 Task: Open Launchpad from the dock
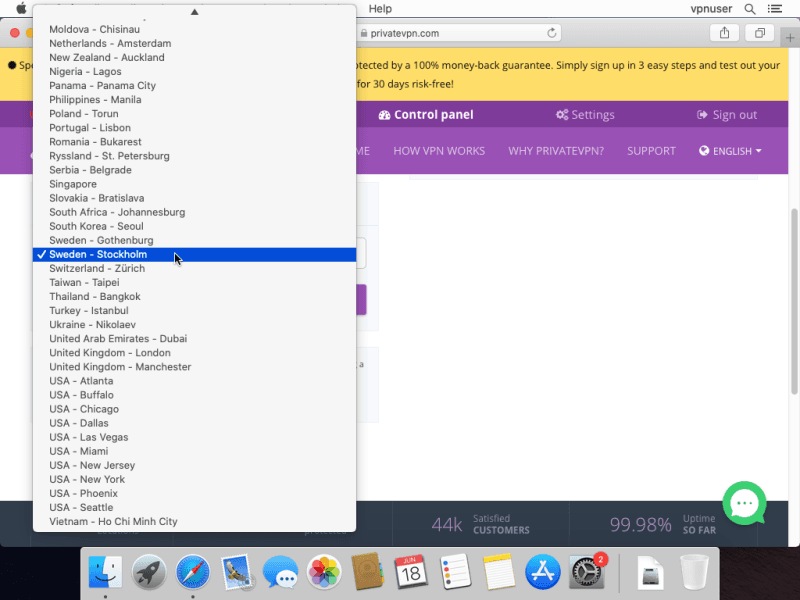coord(149,573)
